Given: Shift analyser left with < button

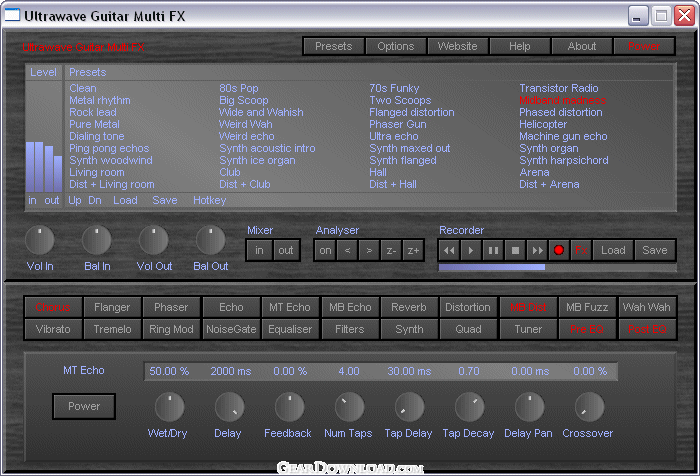Looking at the screenshot, I should (x=347, y=251).
